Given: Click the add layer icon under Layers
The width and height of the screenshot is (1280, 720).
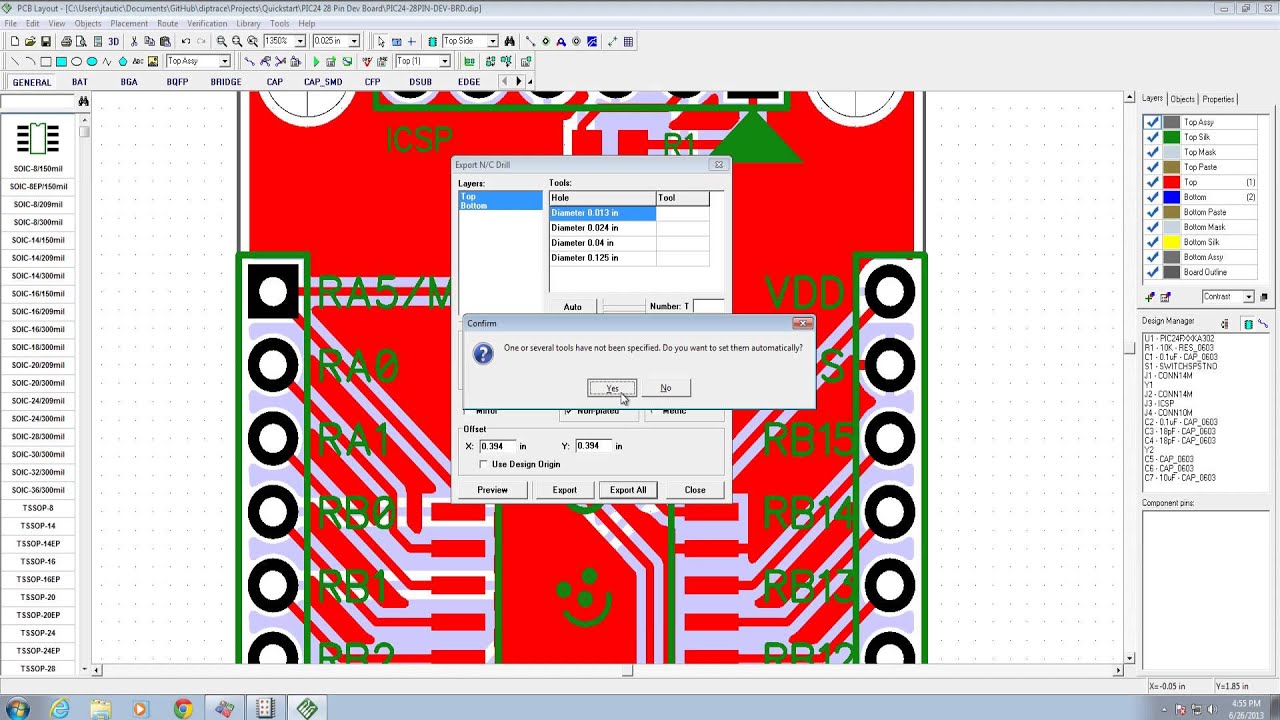Looking at the screenshot, I should [1150, 297].
